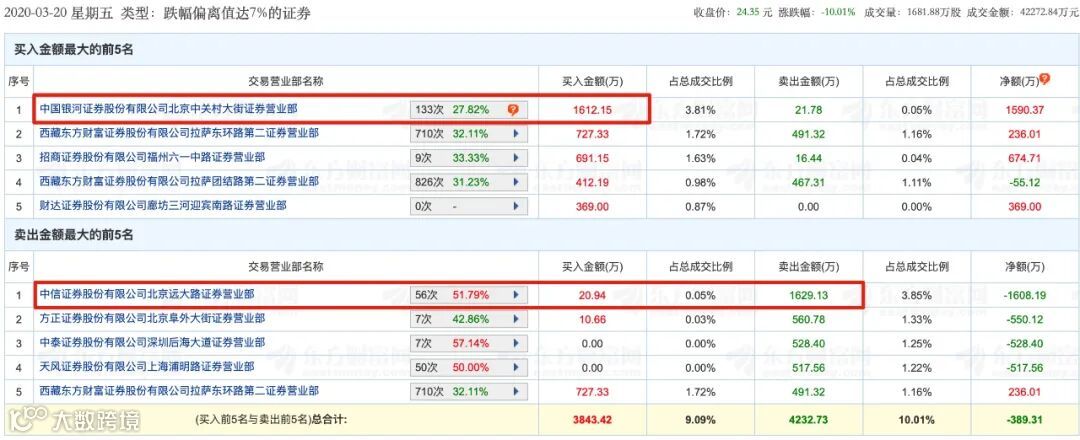
Task: Click the buy amount 691.15
Action: (592, 158)
